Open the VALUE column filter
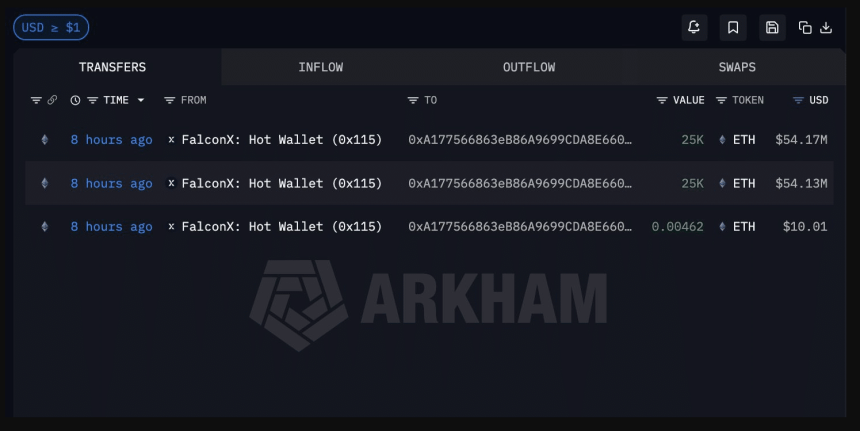The height and width of the screenshot is (431, 860). click(x=662, y=100)
